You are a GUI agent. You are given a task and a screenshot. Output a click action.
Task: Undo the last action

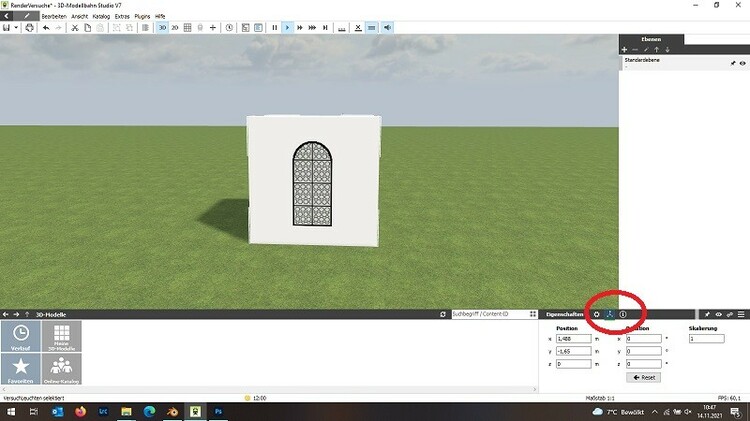[46, 28]
